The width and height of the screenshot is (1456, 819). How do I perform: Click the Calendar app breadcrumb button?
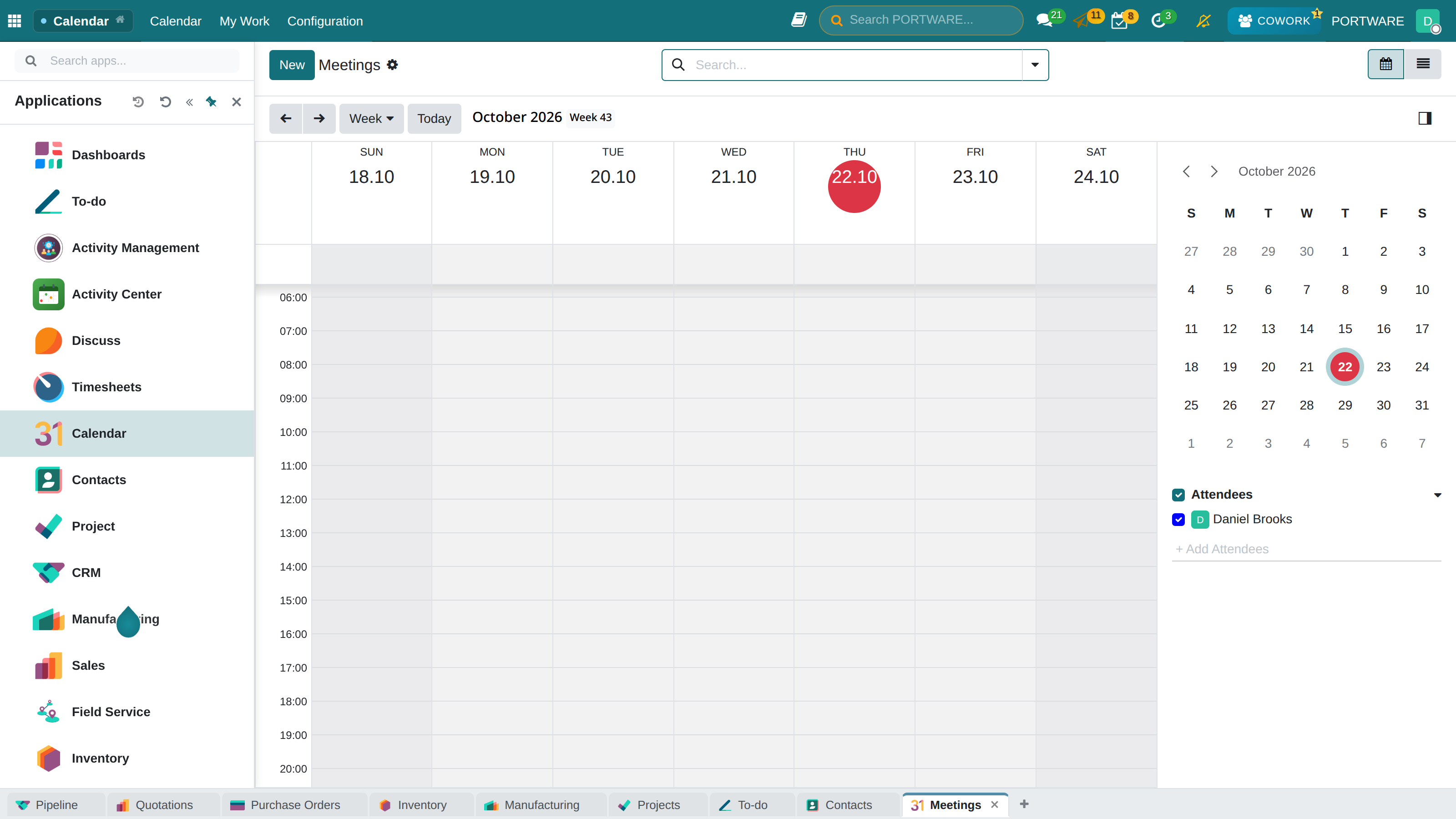pyautogui.click(x=83, y=21)
